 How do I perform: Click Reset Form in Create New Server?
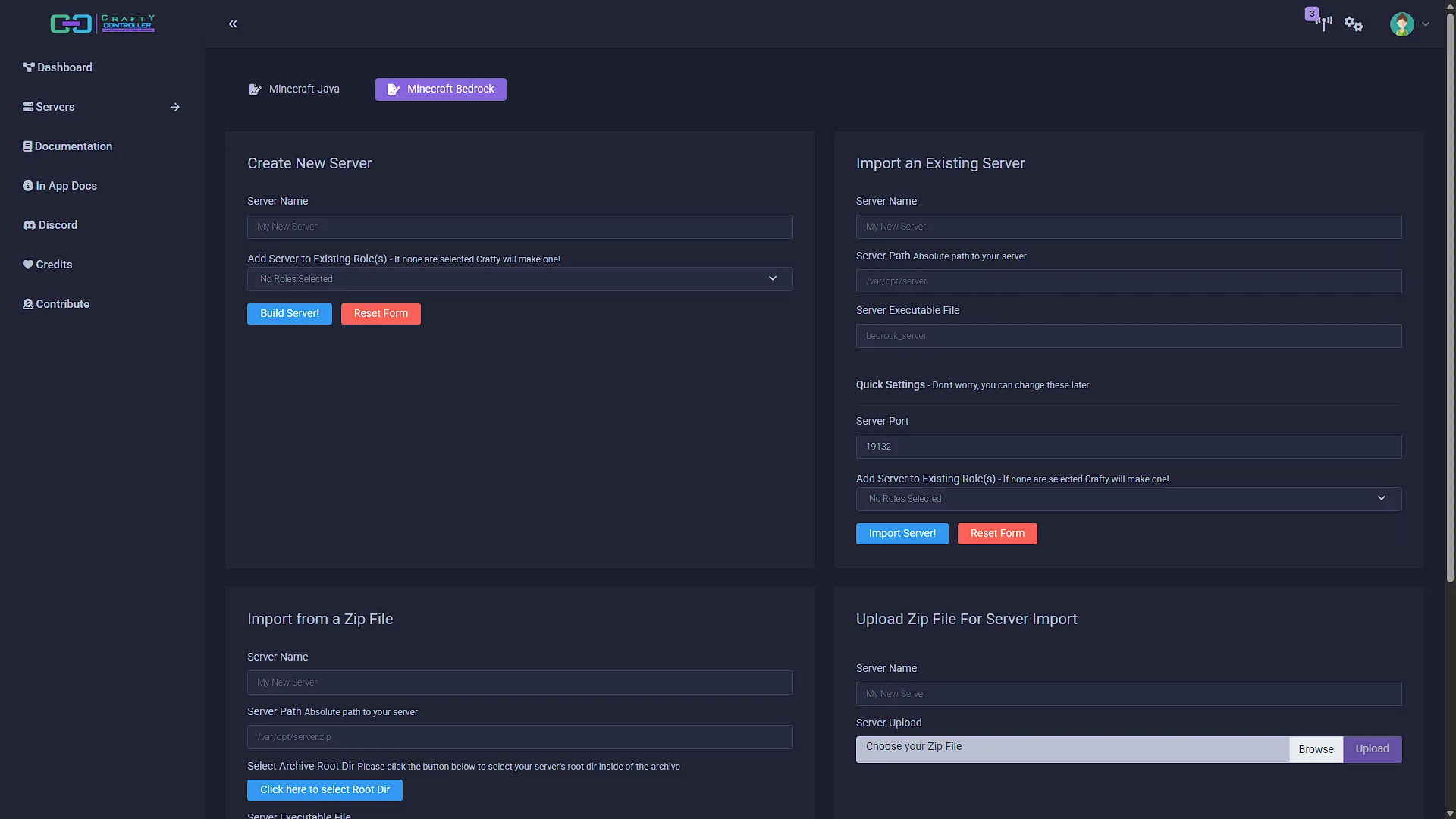point(381,314)
